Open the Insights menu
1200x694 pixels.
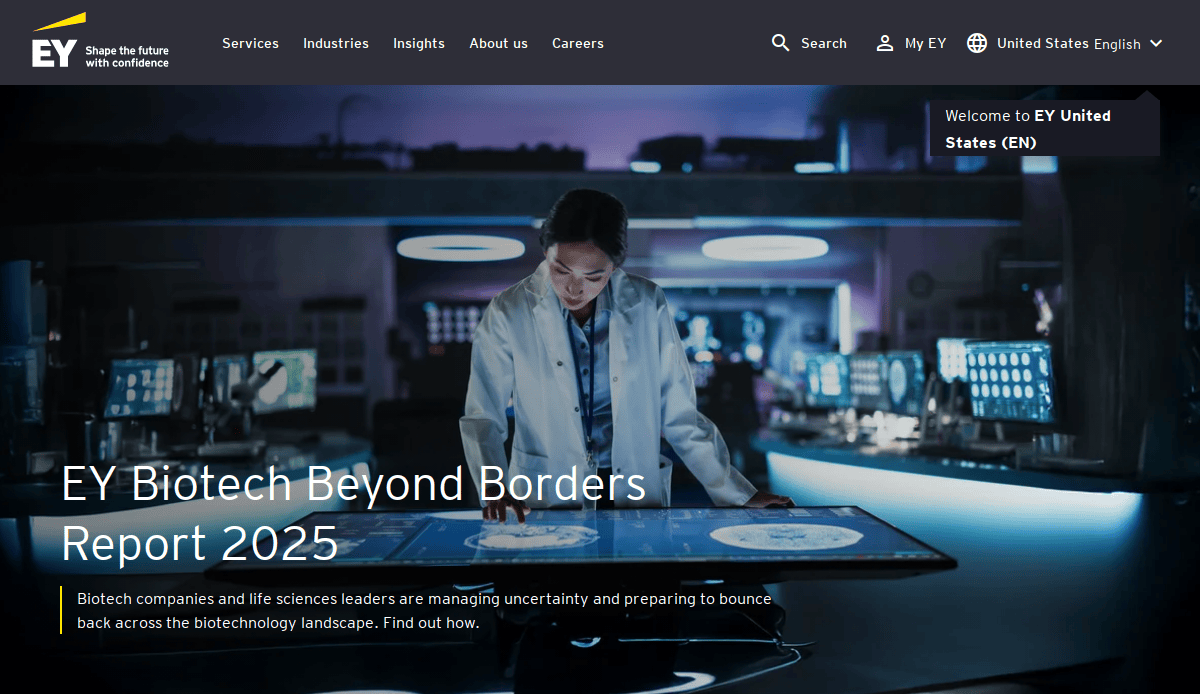[x=418, y=43]
